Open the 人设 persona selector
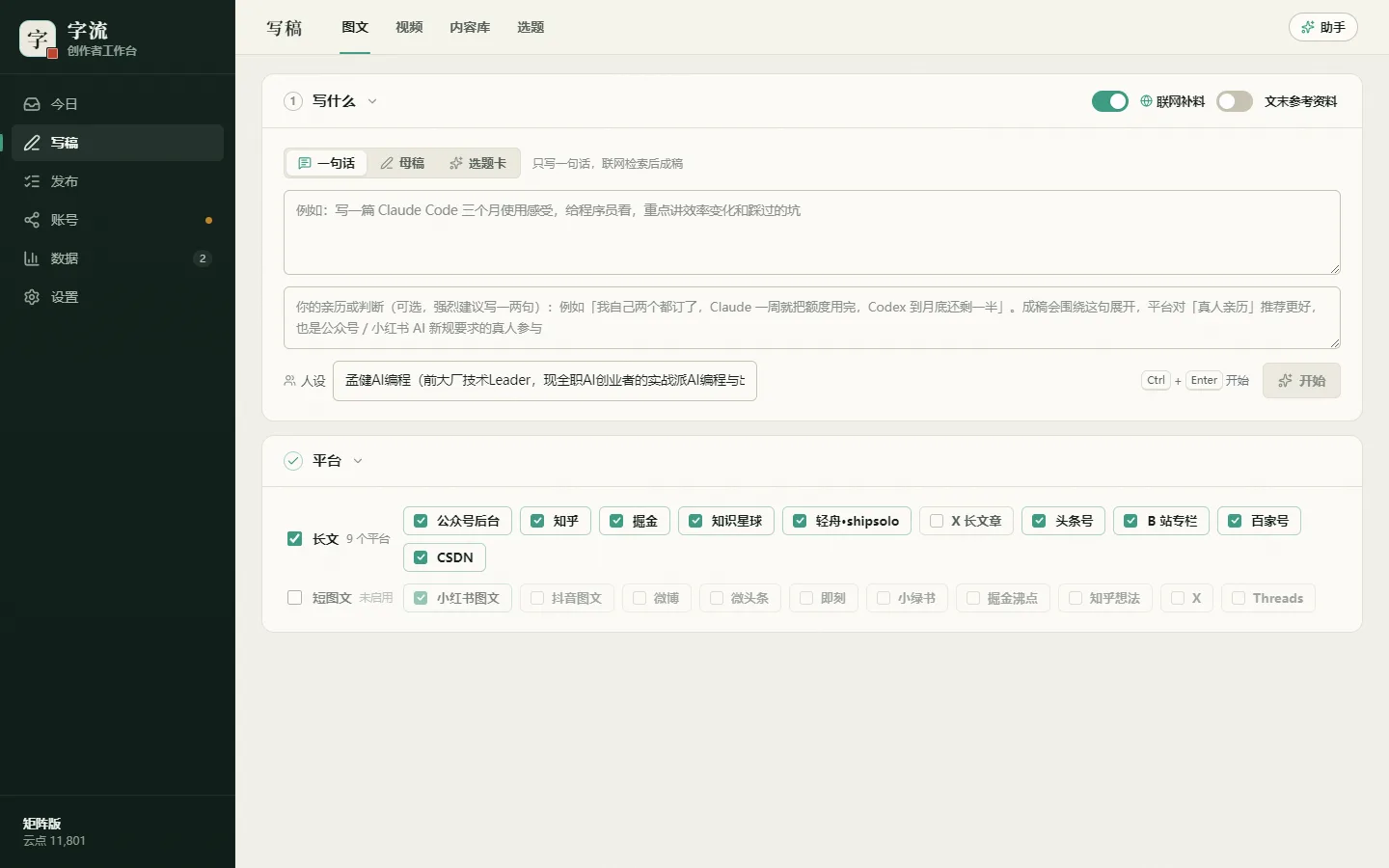This screenshot has width=1389, height=868. pyautogui.click(x=545, y=381)
